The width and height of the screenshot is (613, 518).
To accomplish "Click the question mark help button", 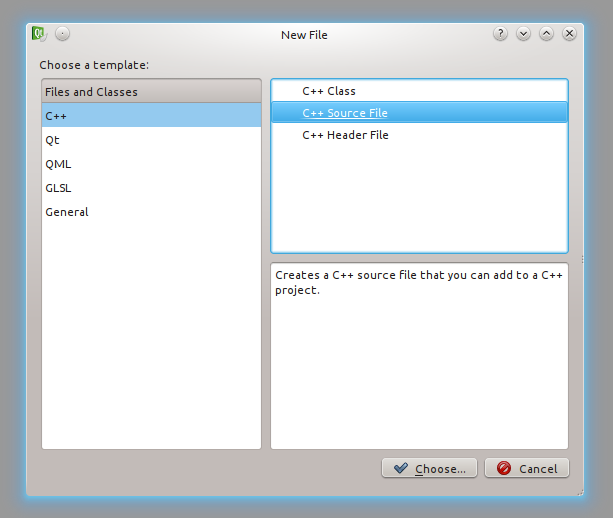I will [500, 34].
